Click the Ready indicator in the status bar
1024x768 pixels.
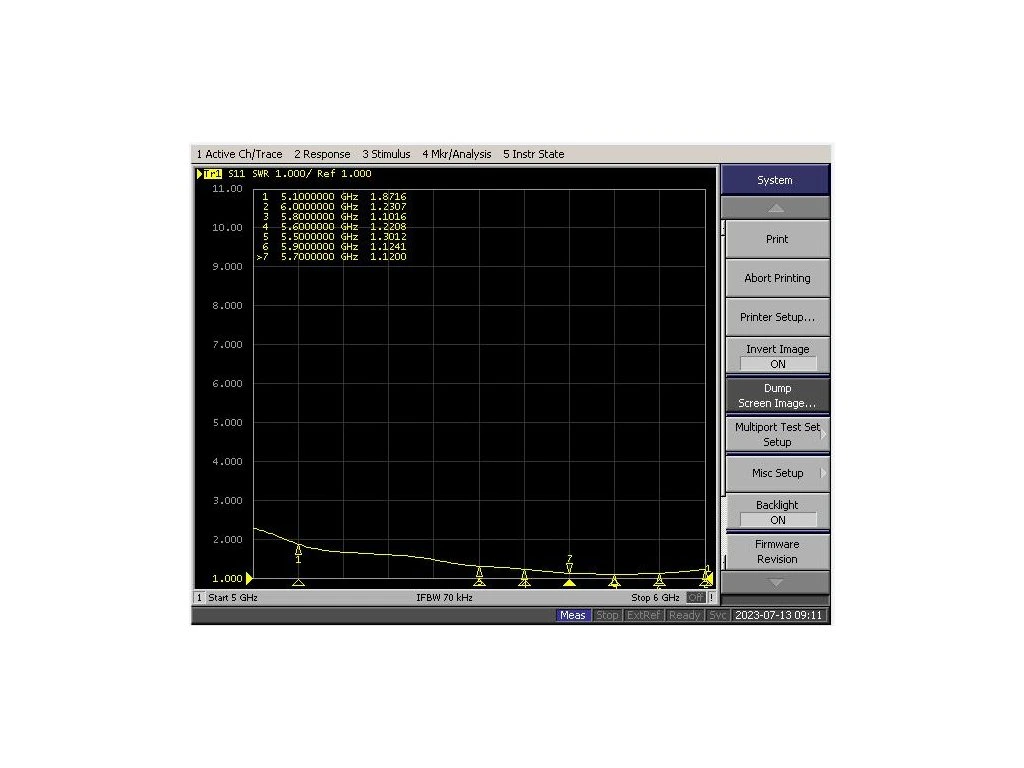[x=684, y=615]
